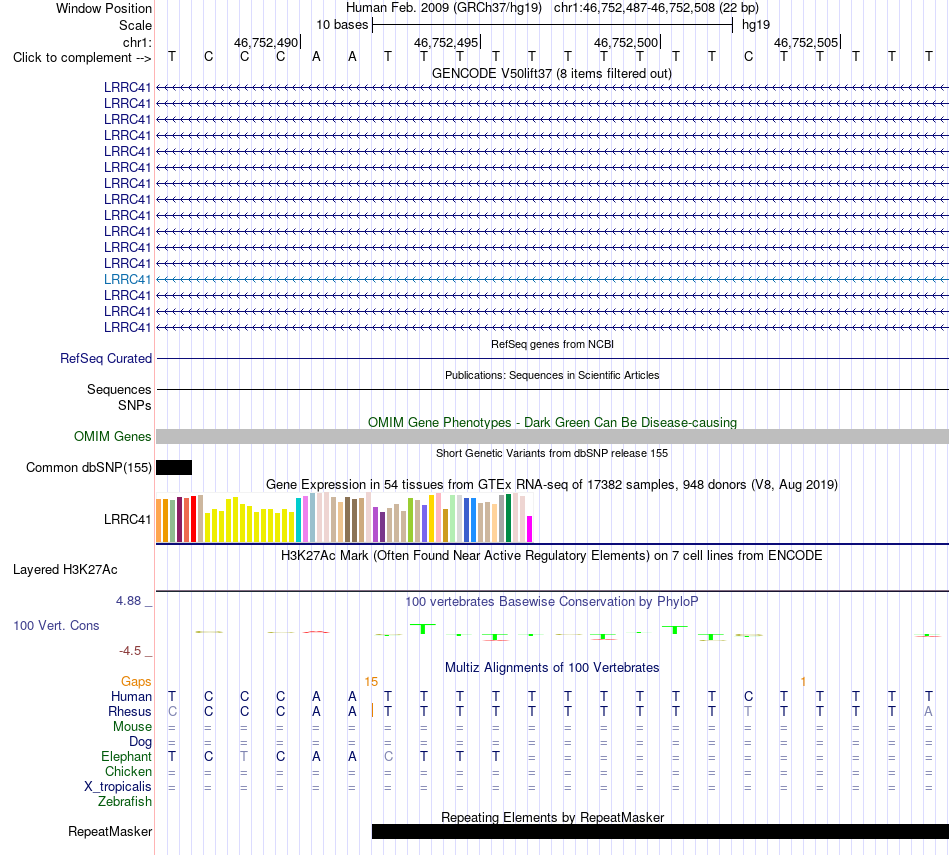Click the hg19 label beside the scale bar

coord(756,25)
